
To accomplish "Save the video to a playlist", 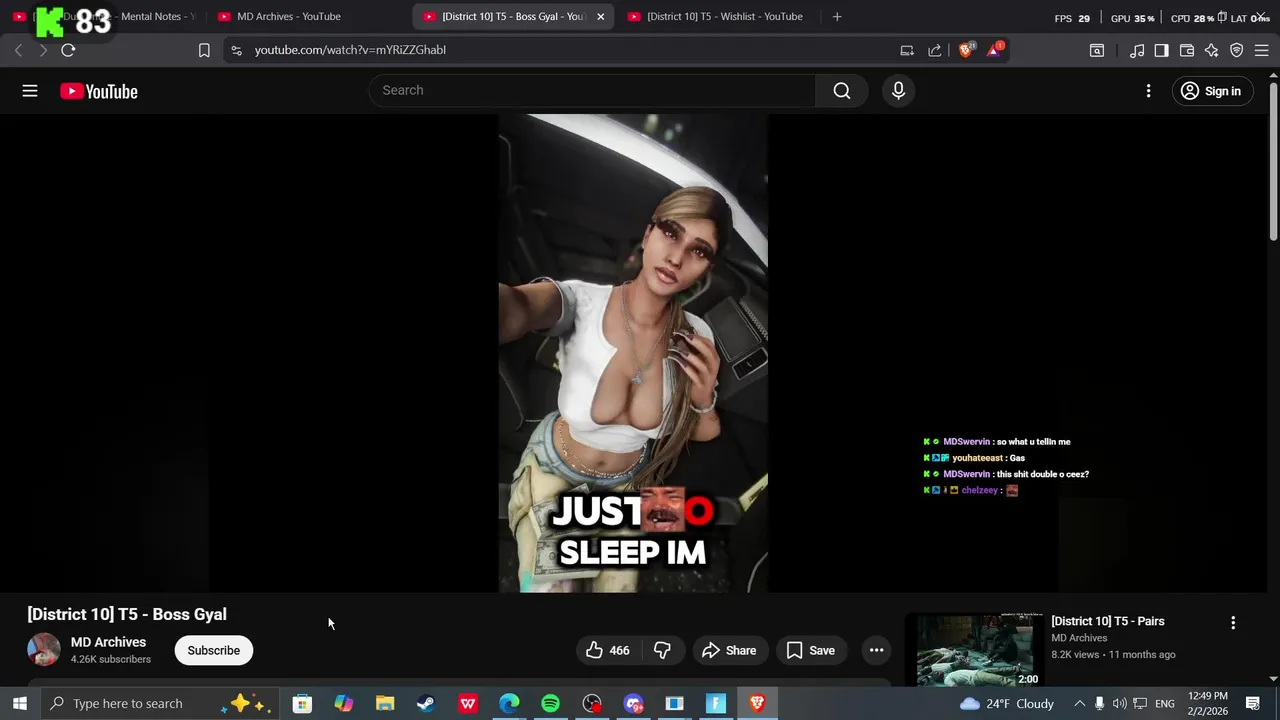I will coord(811,650).
